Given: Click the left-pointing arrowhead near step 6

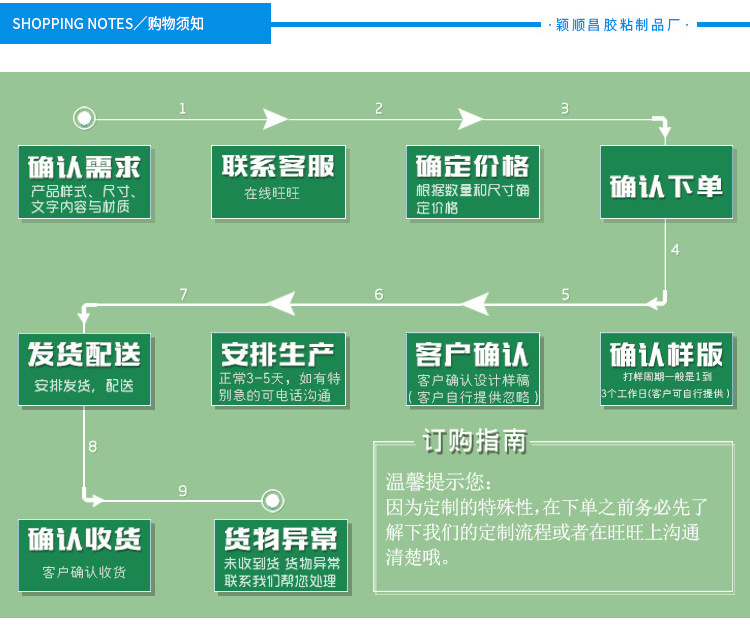Looking at the screenshot, I should coord(475,304).
